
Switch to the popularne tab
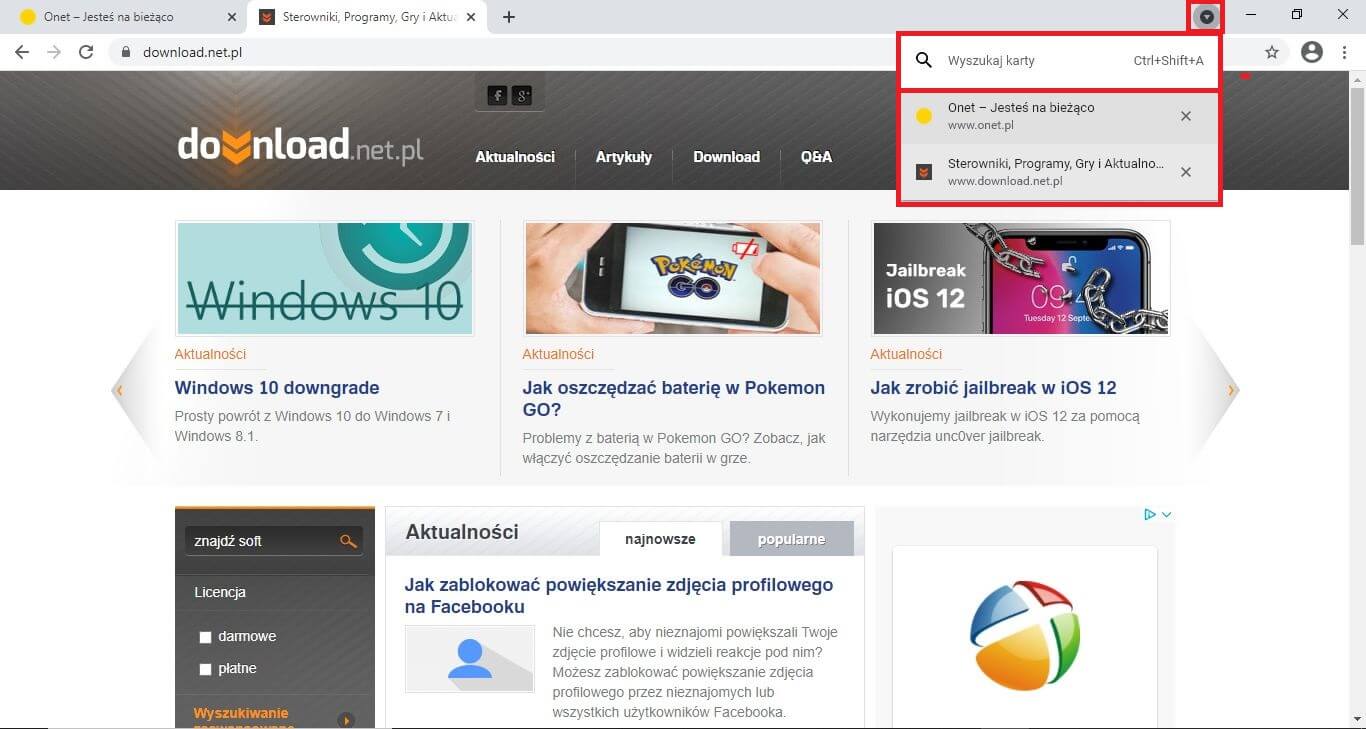[x=791, y=539]
